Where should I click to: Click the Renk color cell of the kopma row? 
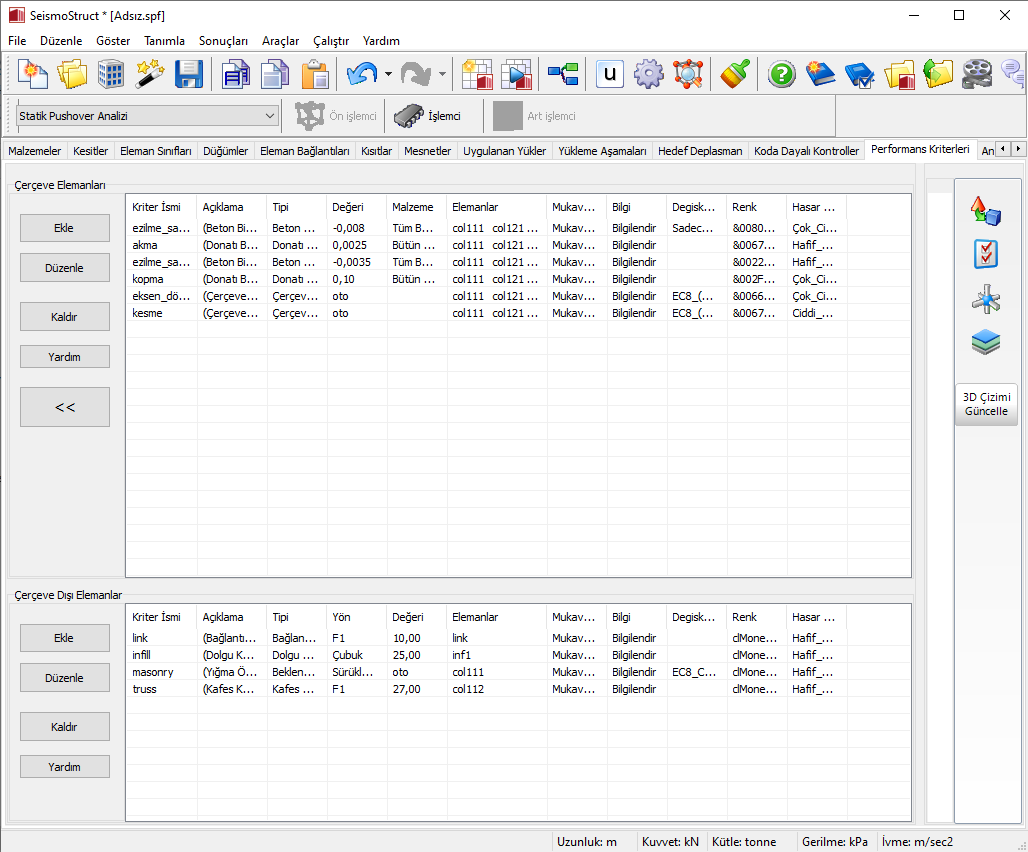click(x=755, y=279)
